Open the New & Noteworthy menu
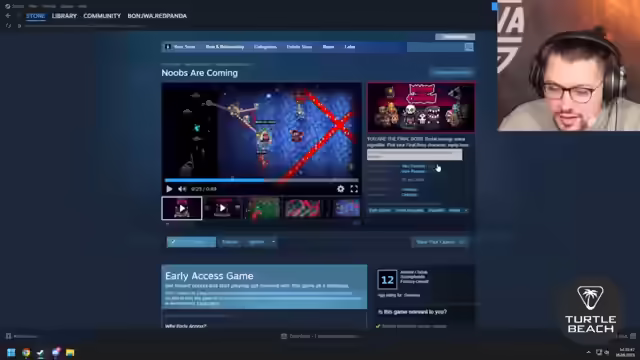Viewport: 640px width, 360px height. coord(225,47)
